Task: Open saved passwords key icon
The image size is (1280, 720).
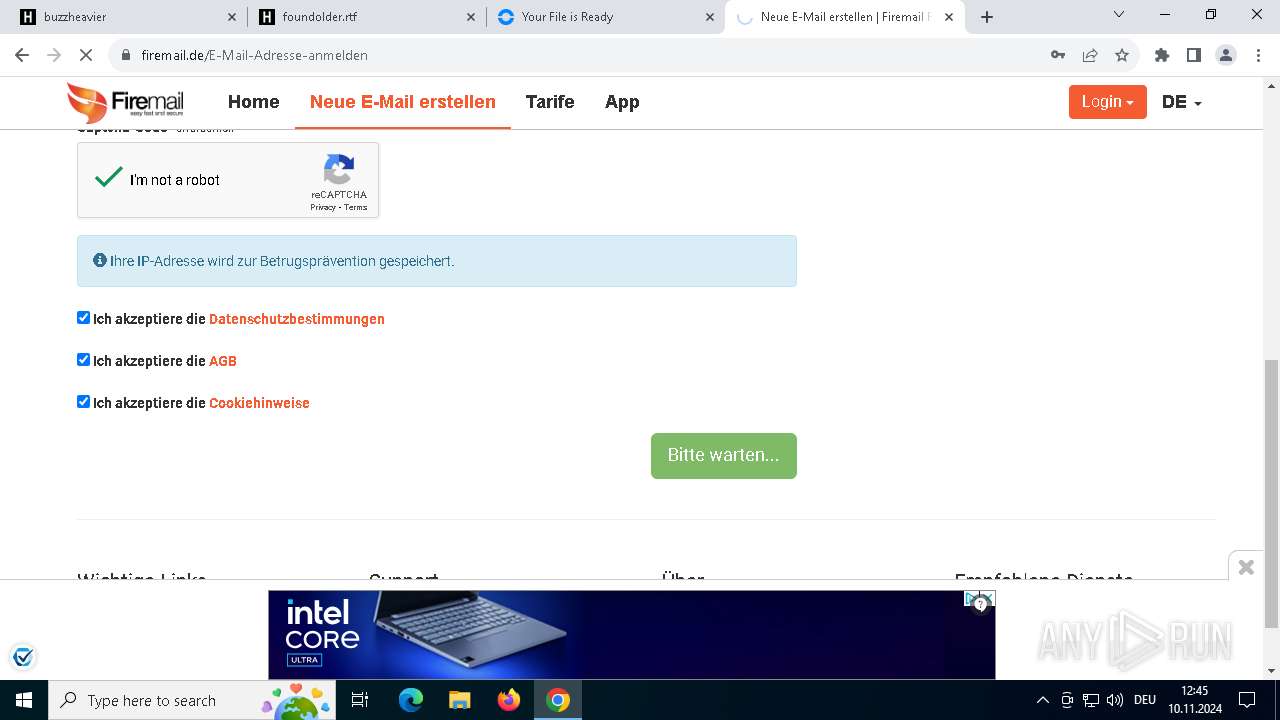Action: pyautogui.click(x=1058, y=55)
